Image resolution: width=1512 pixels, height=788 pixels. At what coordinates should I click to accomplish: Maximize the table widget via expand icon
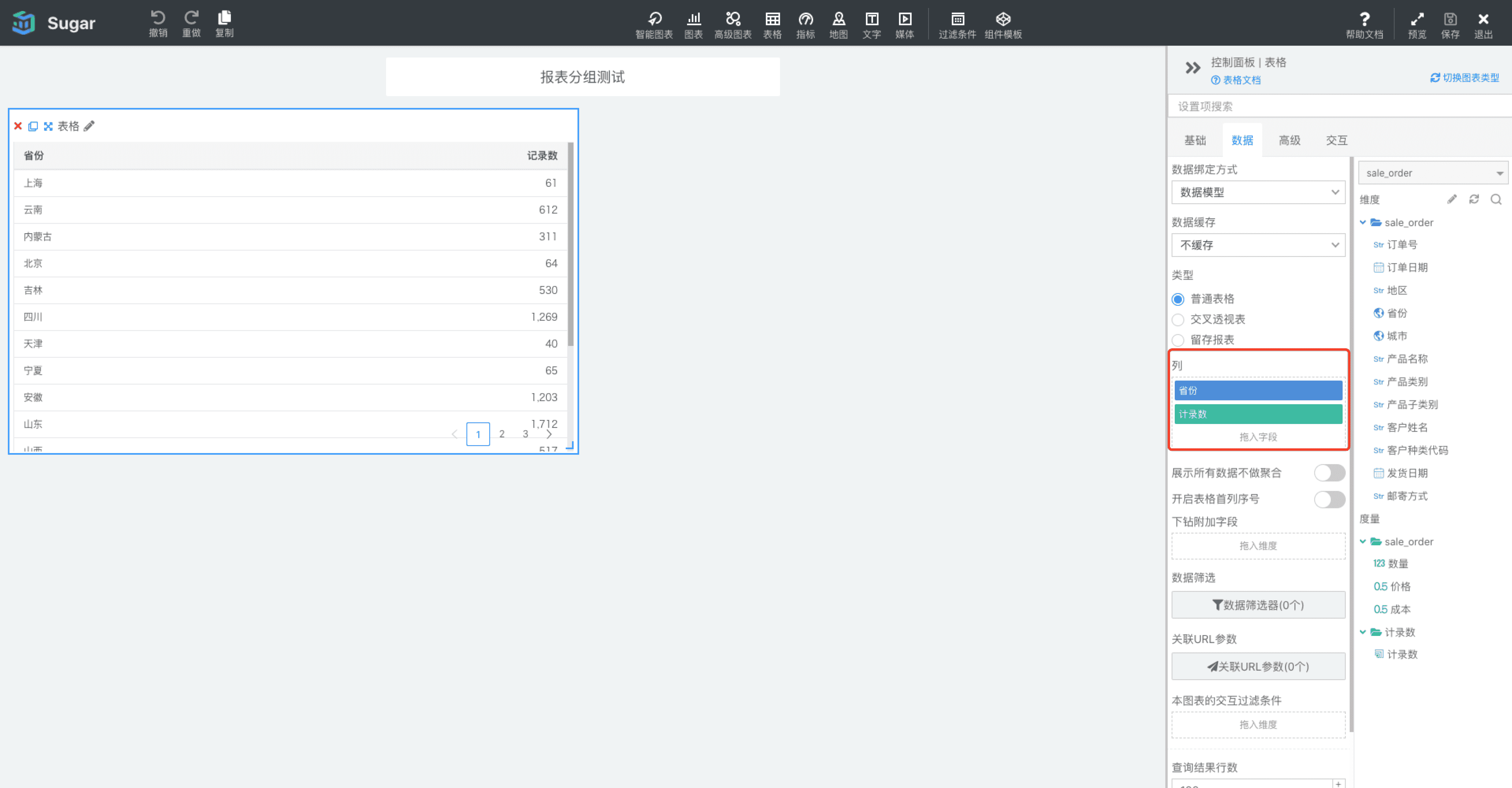(48, 126)
